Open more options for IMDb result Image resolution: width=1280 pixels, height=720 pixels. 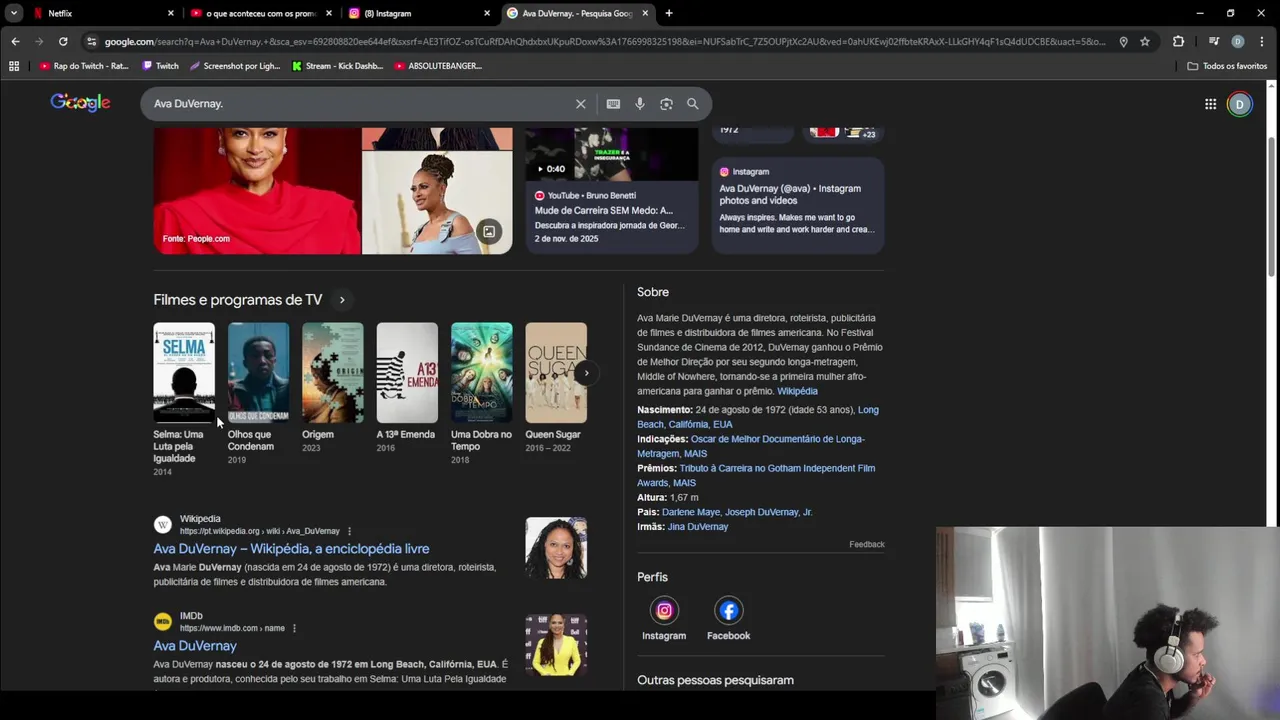pyautogui.click(x=294, y=628)
